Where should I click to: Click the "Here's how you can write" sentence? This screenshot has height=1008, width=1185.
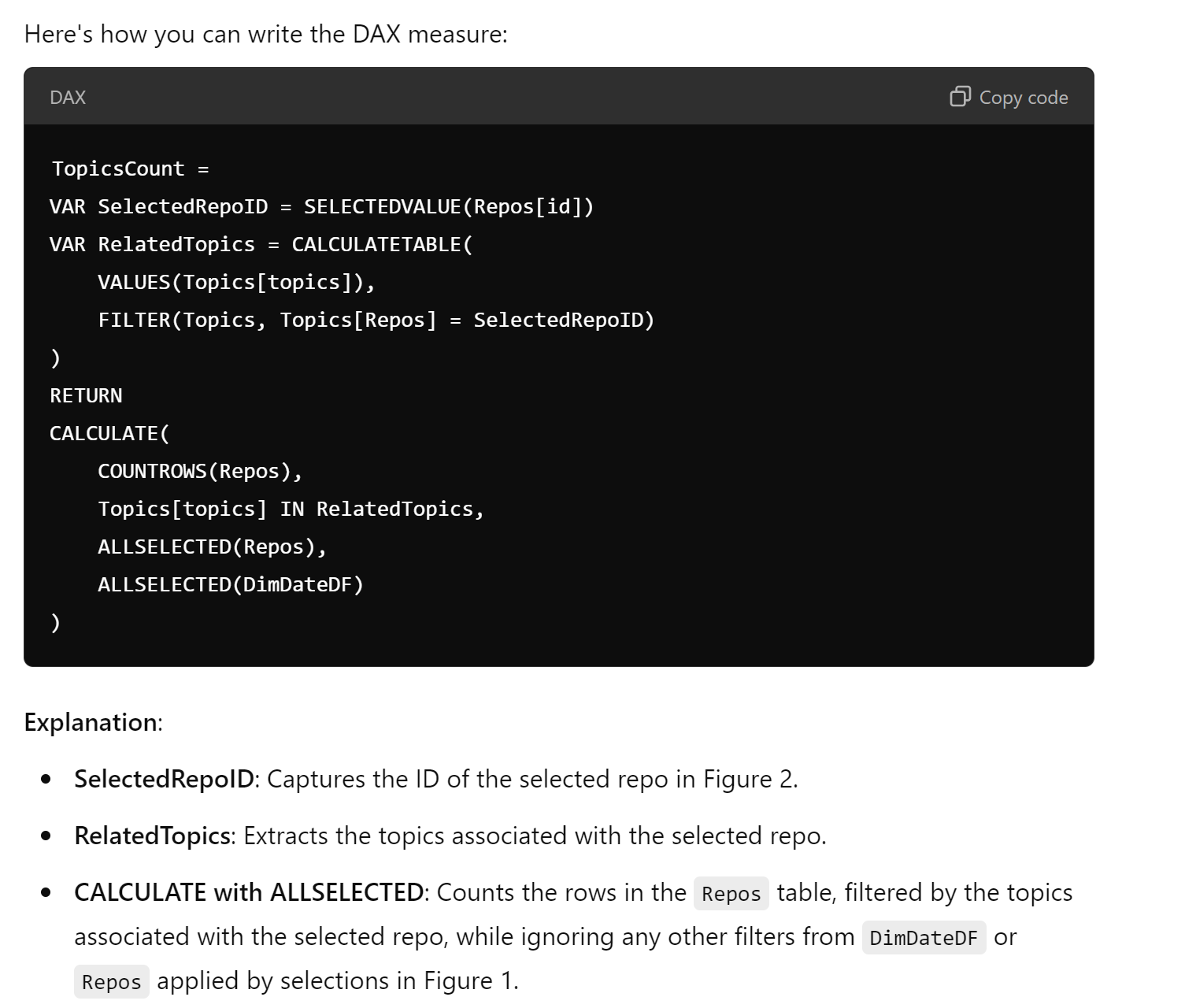(266, 34)
